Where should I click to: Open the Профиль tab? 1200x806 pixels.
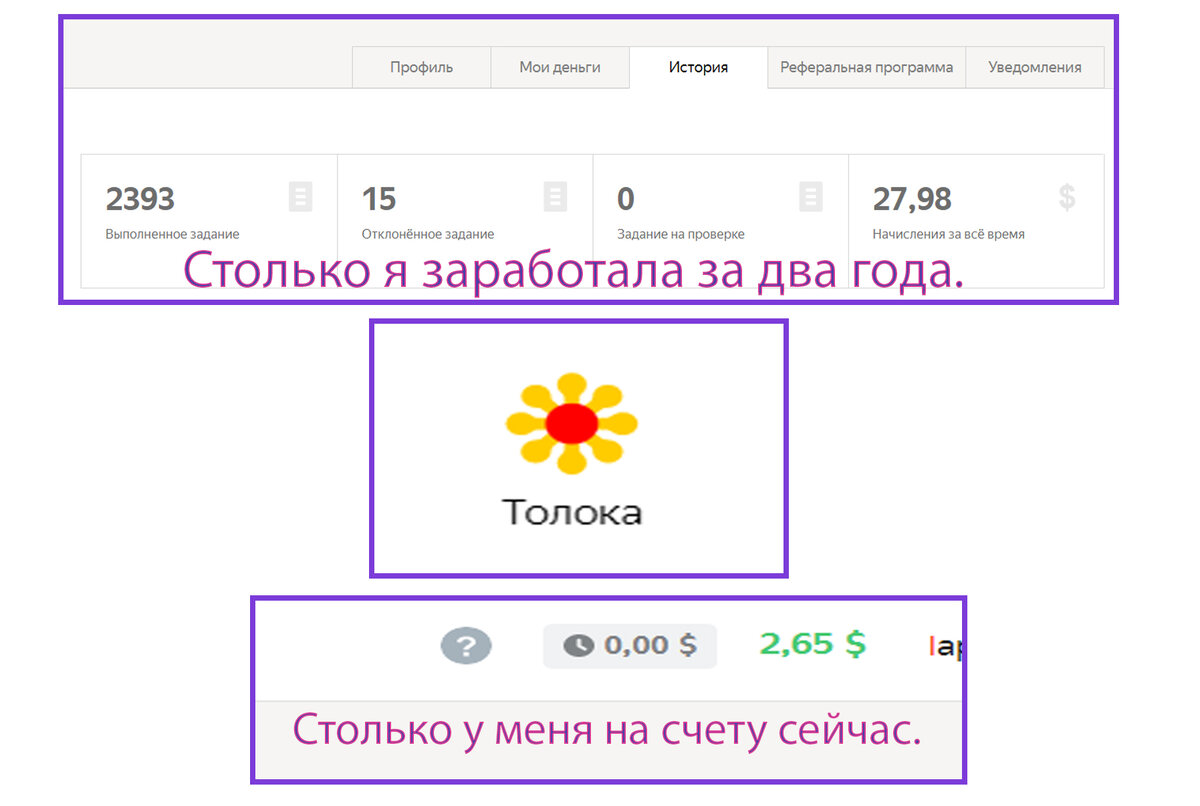421,68
